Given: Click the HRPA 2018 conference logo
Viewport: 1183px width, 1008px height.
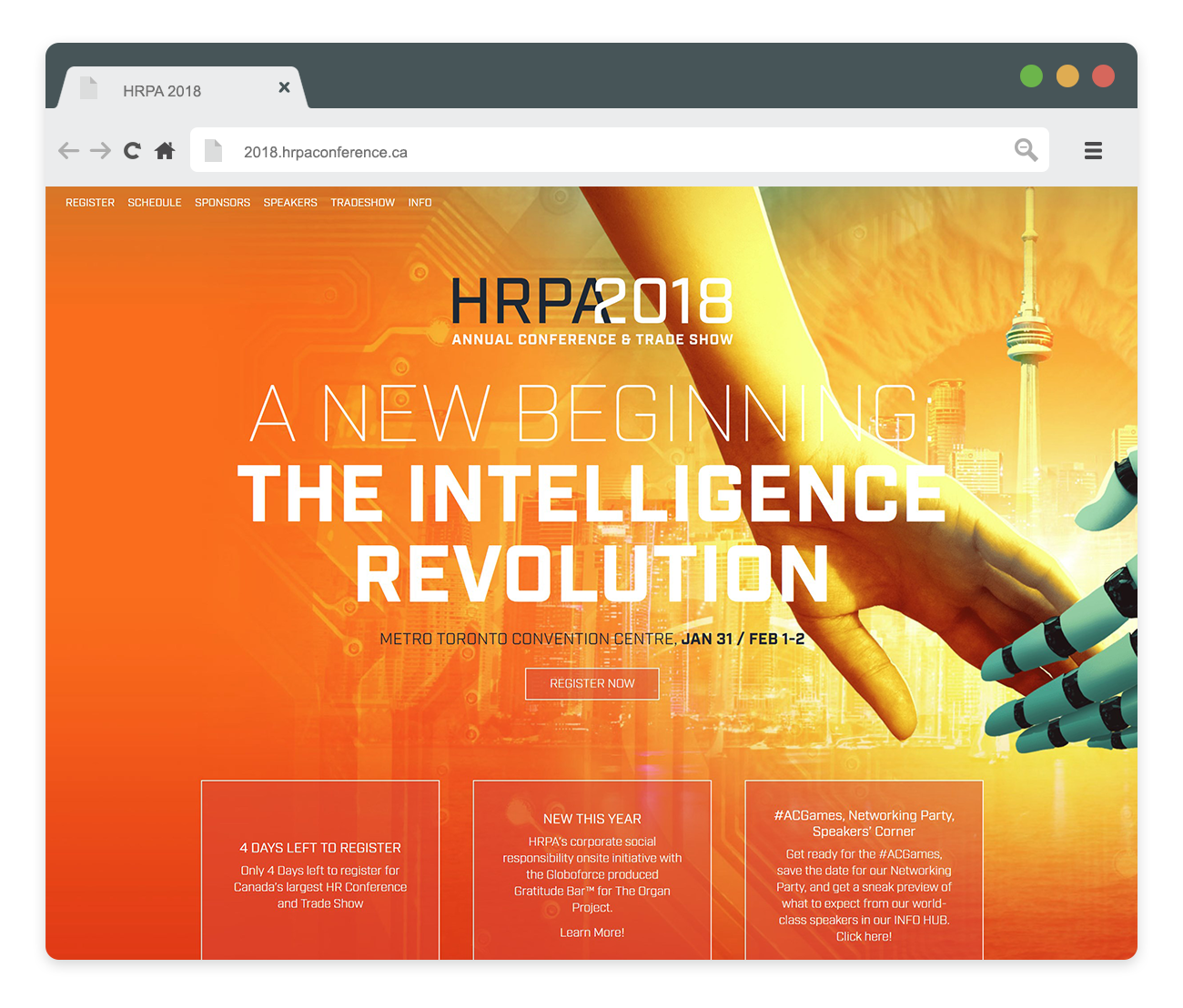Looking at the screenshot, I should [592, 312].
